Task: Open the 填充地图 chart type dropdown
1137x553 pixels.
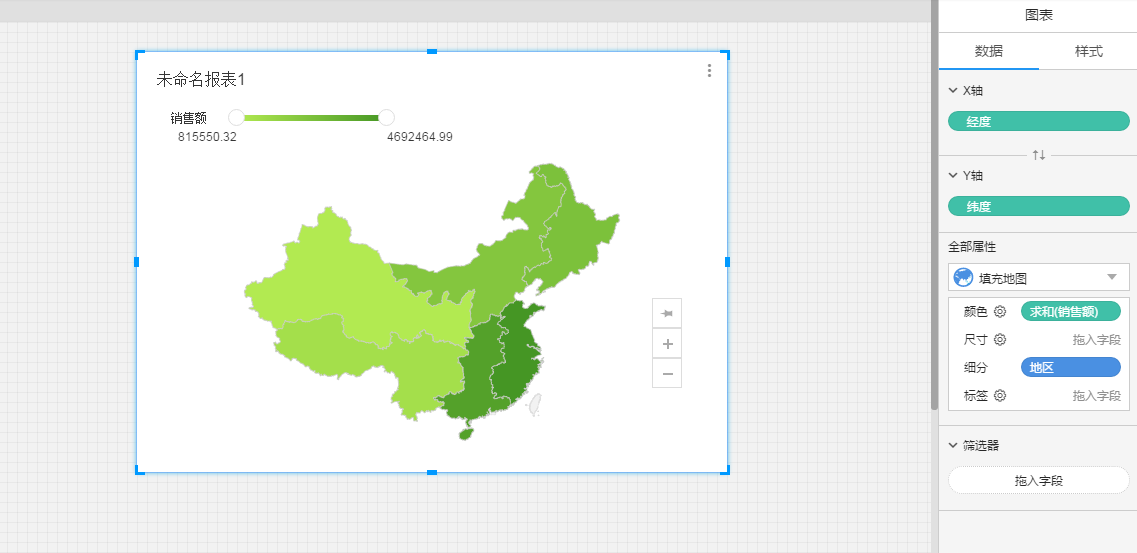Action: tap(1039, 278)
